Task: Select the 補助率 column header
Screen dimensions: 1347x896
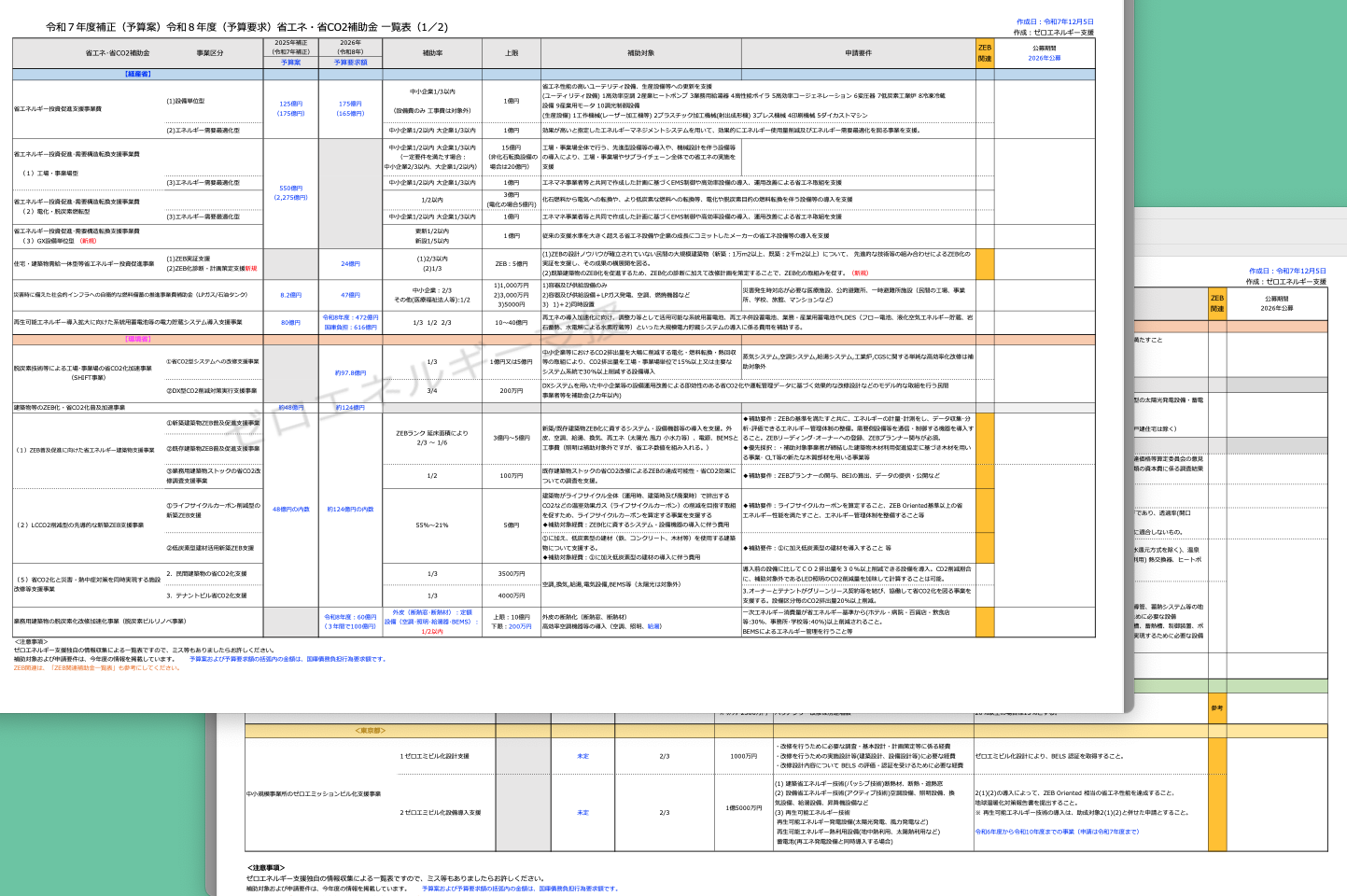Action: [432, 53]
